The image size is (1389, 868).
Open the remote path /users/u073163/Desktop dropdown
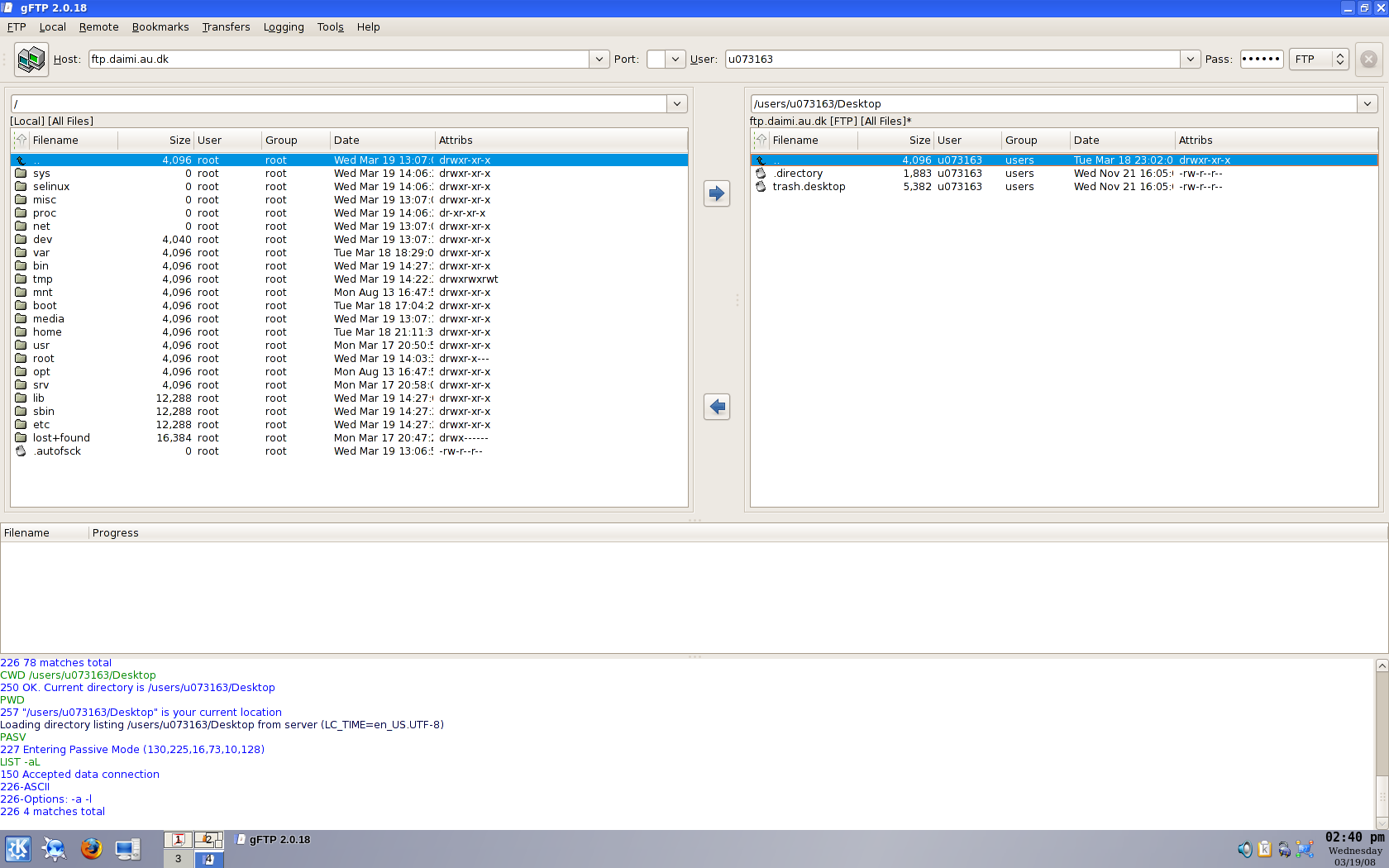pos(1368,104)
